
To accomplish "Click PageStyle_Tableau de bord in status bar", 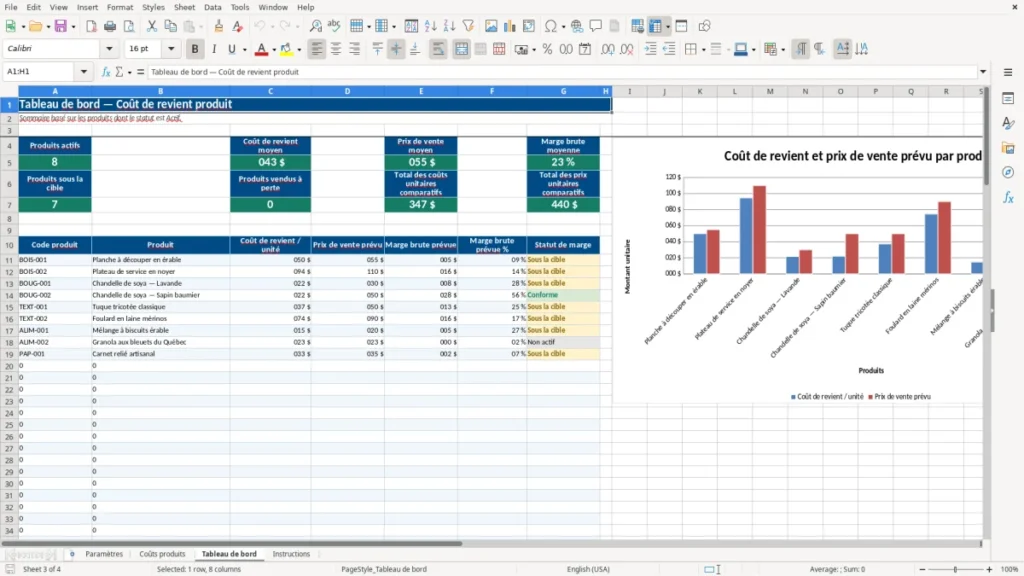I will point(383,569).
